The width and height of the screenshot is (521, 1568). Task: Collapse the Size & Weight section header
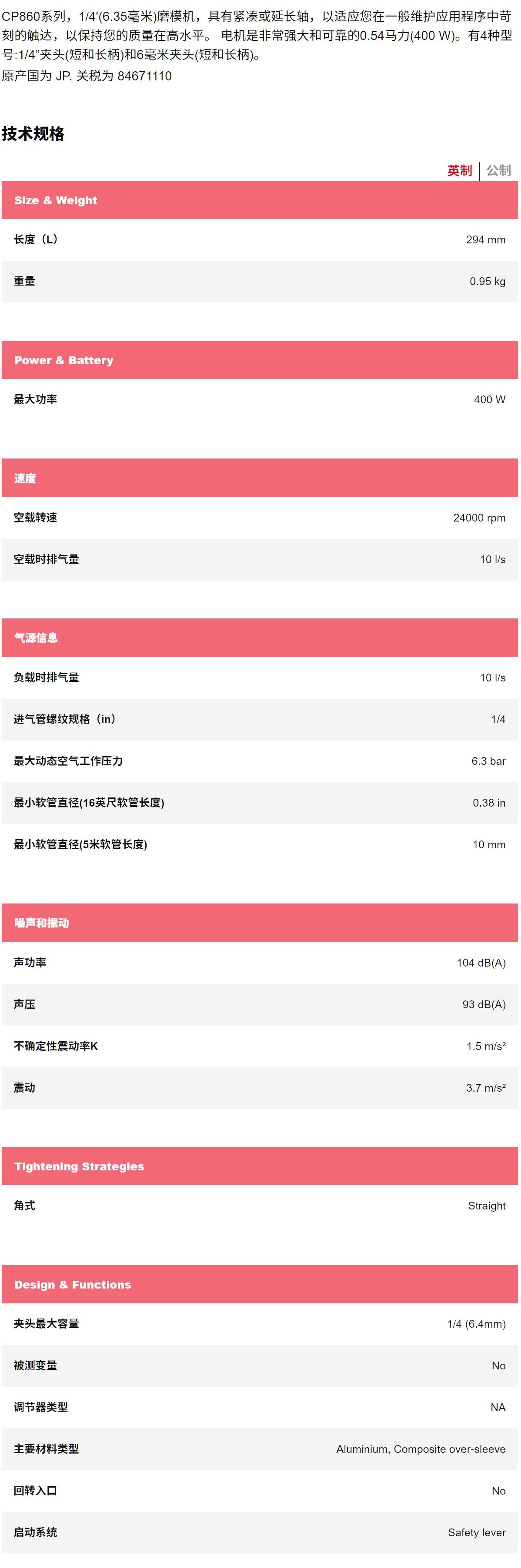click(x=260, y=200)
